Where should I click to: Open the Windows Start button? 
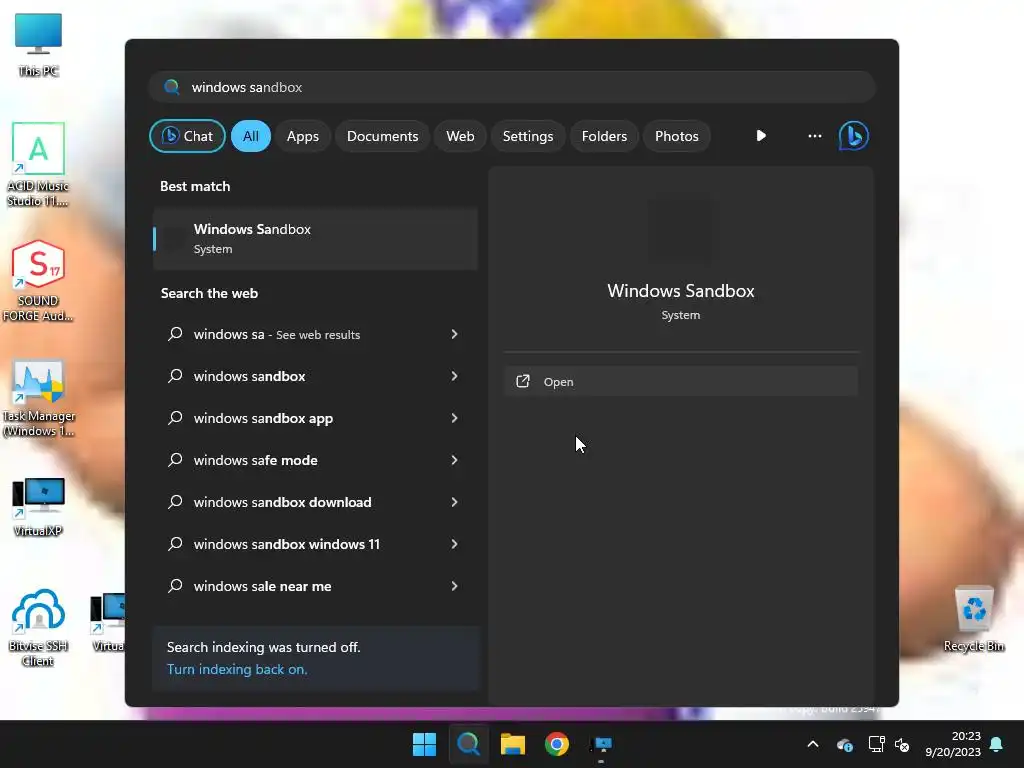click(424, 744)
